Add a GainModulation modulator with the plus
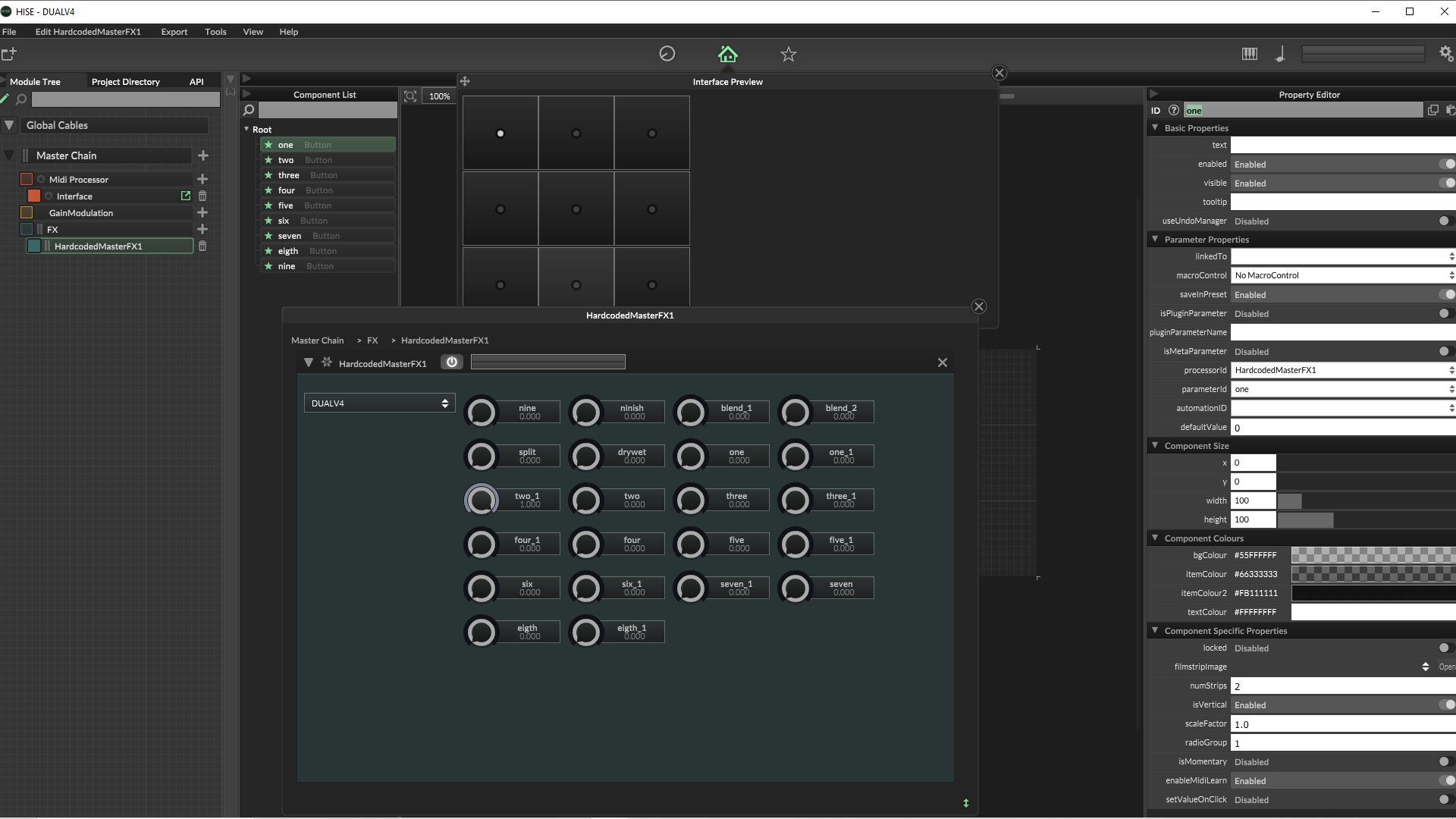This screenshot has width=1456, height=819. 202,212
